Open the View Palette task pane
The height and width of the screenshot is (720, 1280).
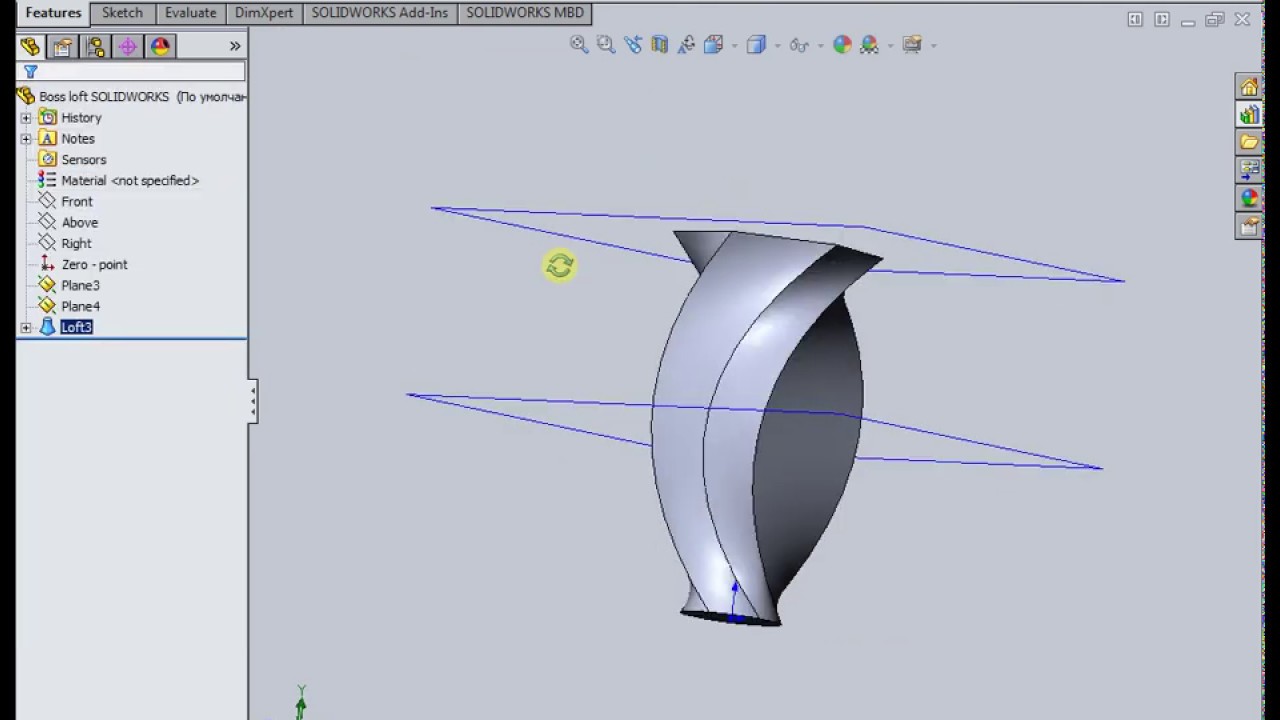[x=1249, y=170]
